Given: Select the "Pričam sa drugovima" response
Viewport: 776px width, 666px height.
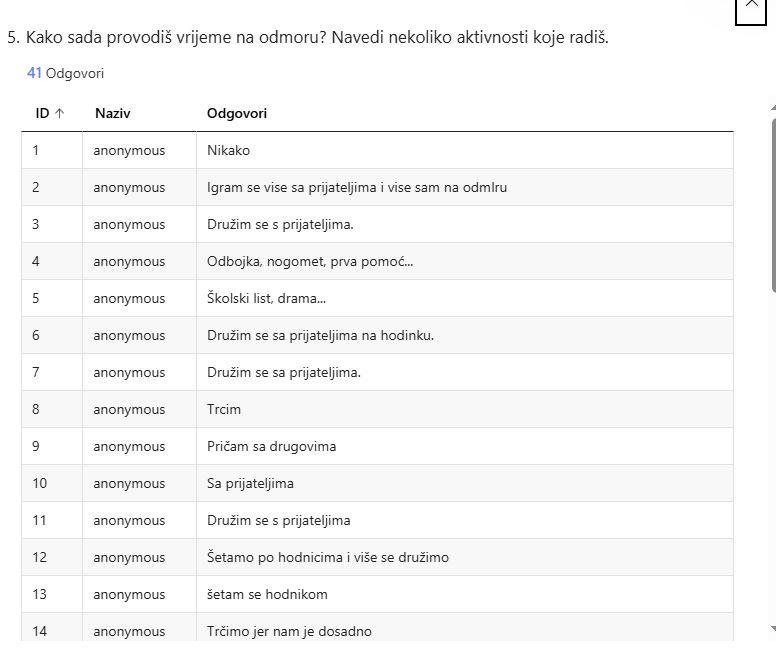Looking at the screenshot, I should (271, 447).
